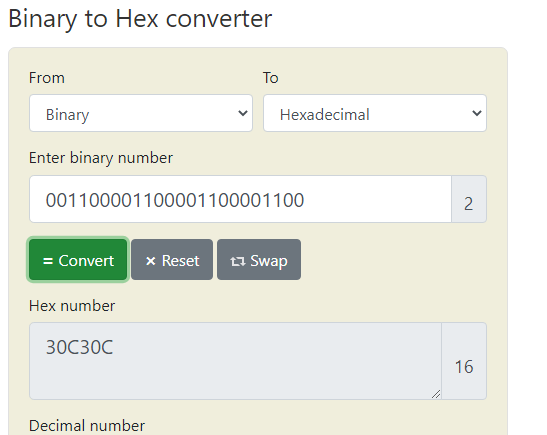
Task: Click the Swap button
Action: tap(259, 260)
